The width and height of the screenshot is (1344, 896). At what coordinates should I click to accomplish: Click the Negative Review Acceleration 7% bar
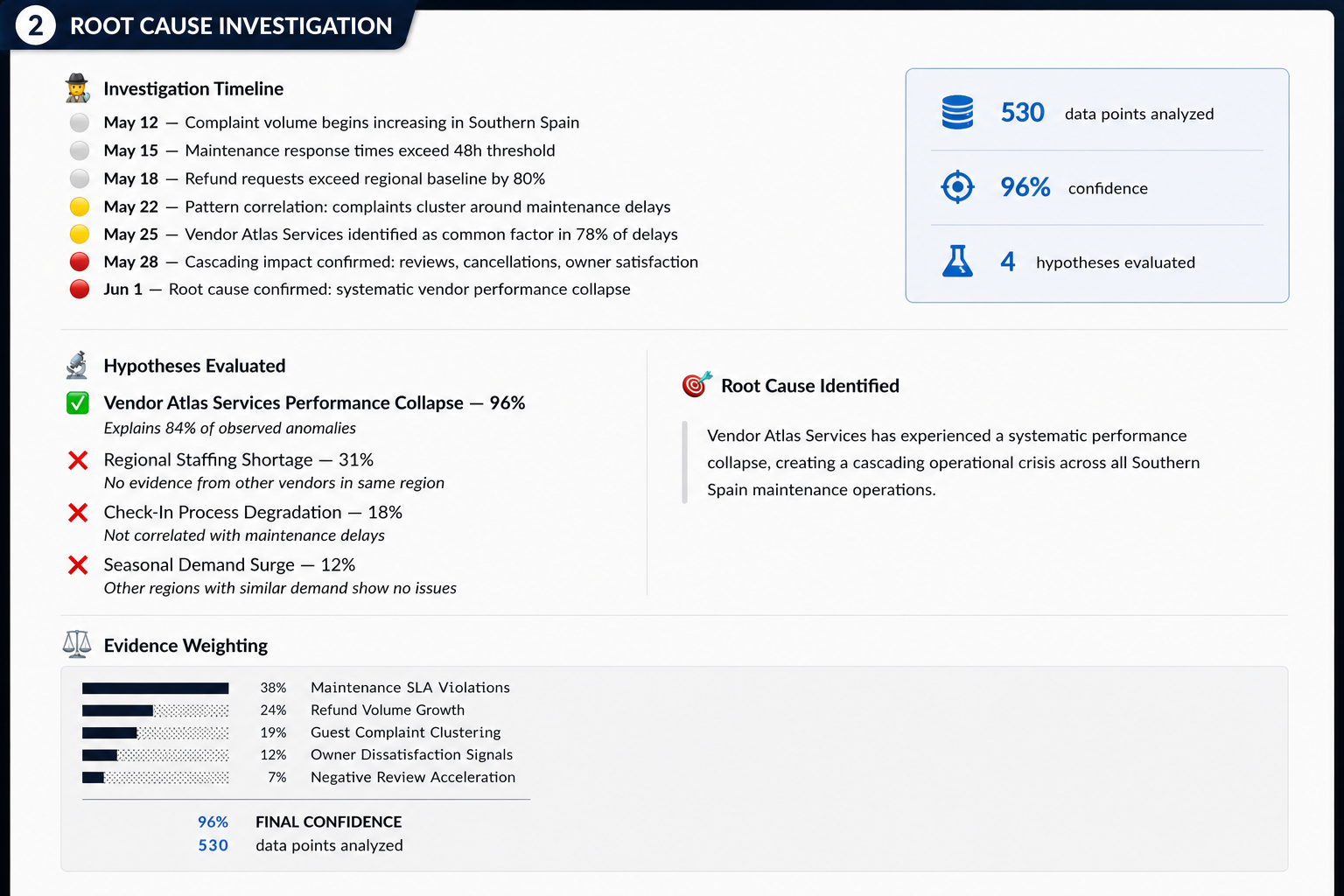click(156, 778)
